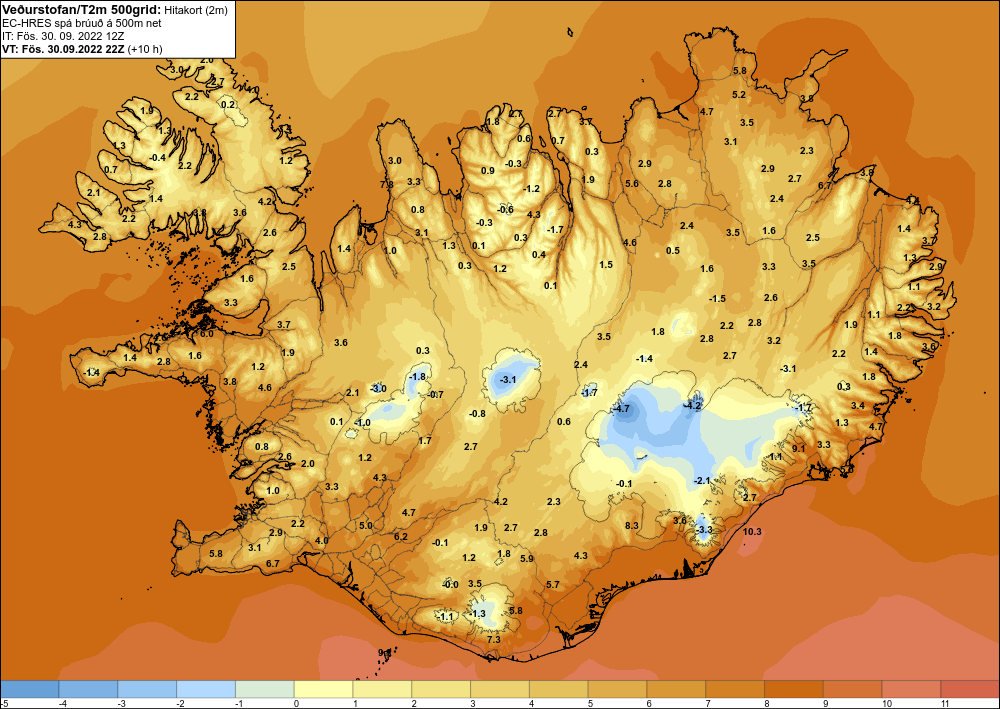Click the -1.2 temperature value
This screenshot has height=709, width=1000.
[531, 189]
